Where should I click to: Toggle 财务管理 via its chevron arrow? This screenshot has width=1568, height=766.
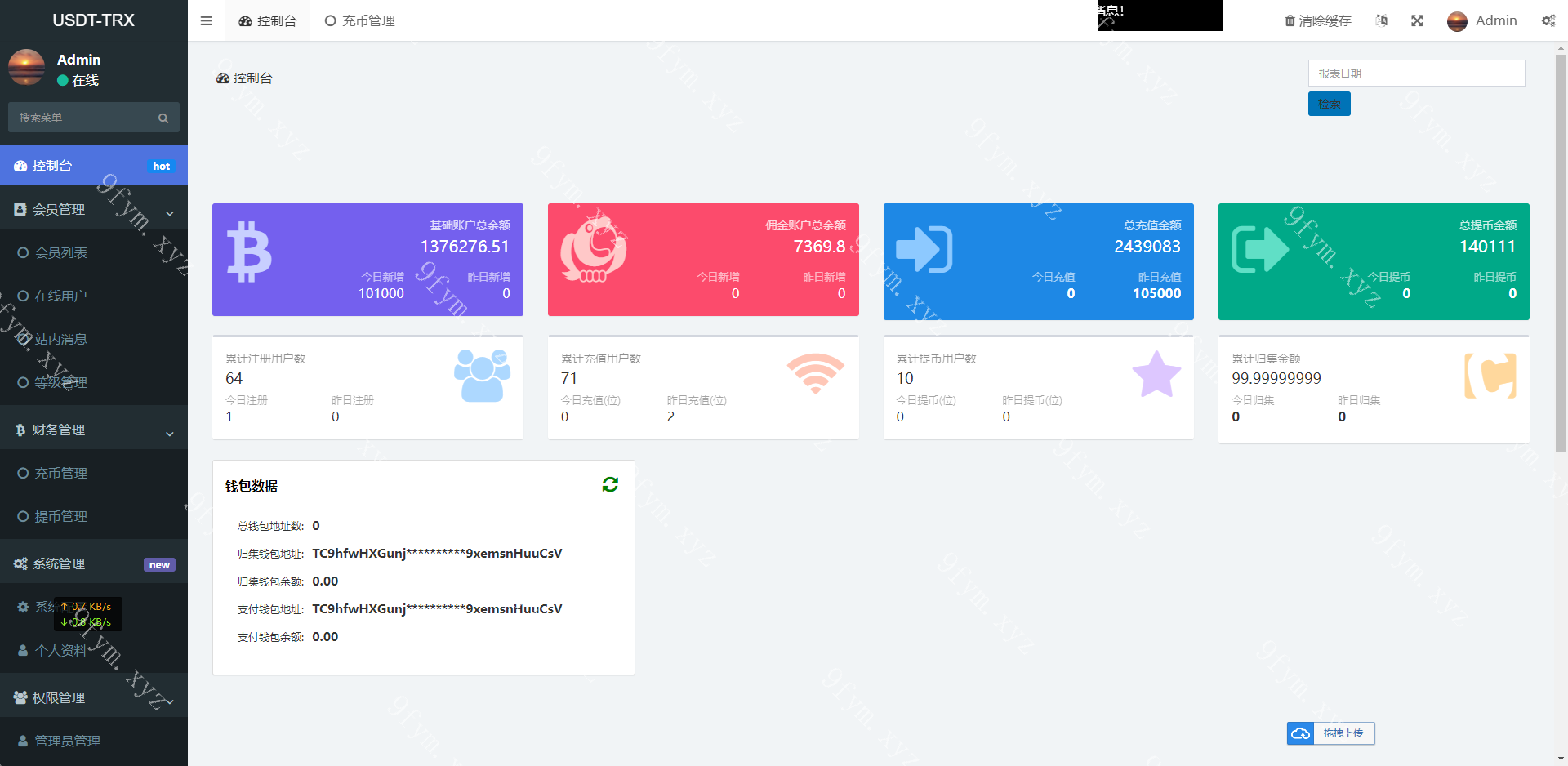pyautogui.click(x=170, y=434)
